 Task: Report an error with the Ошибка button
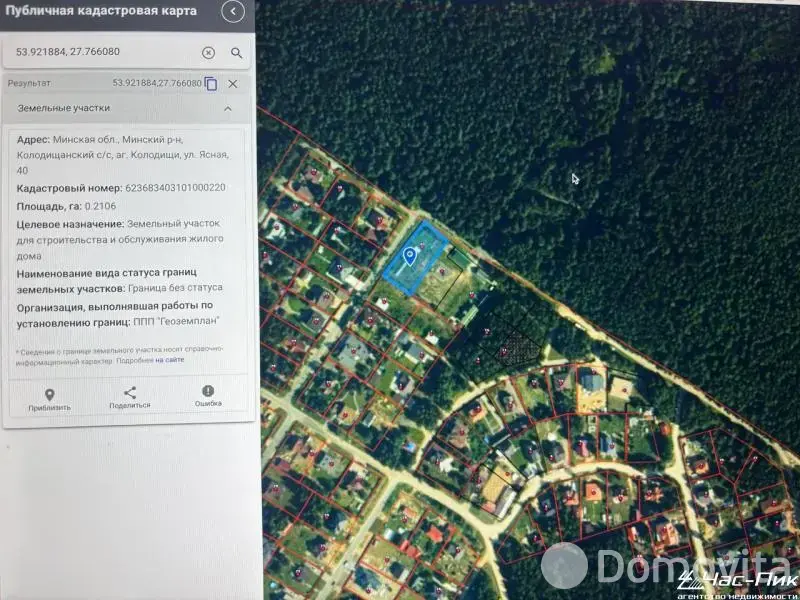(208, 396)
